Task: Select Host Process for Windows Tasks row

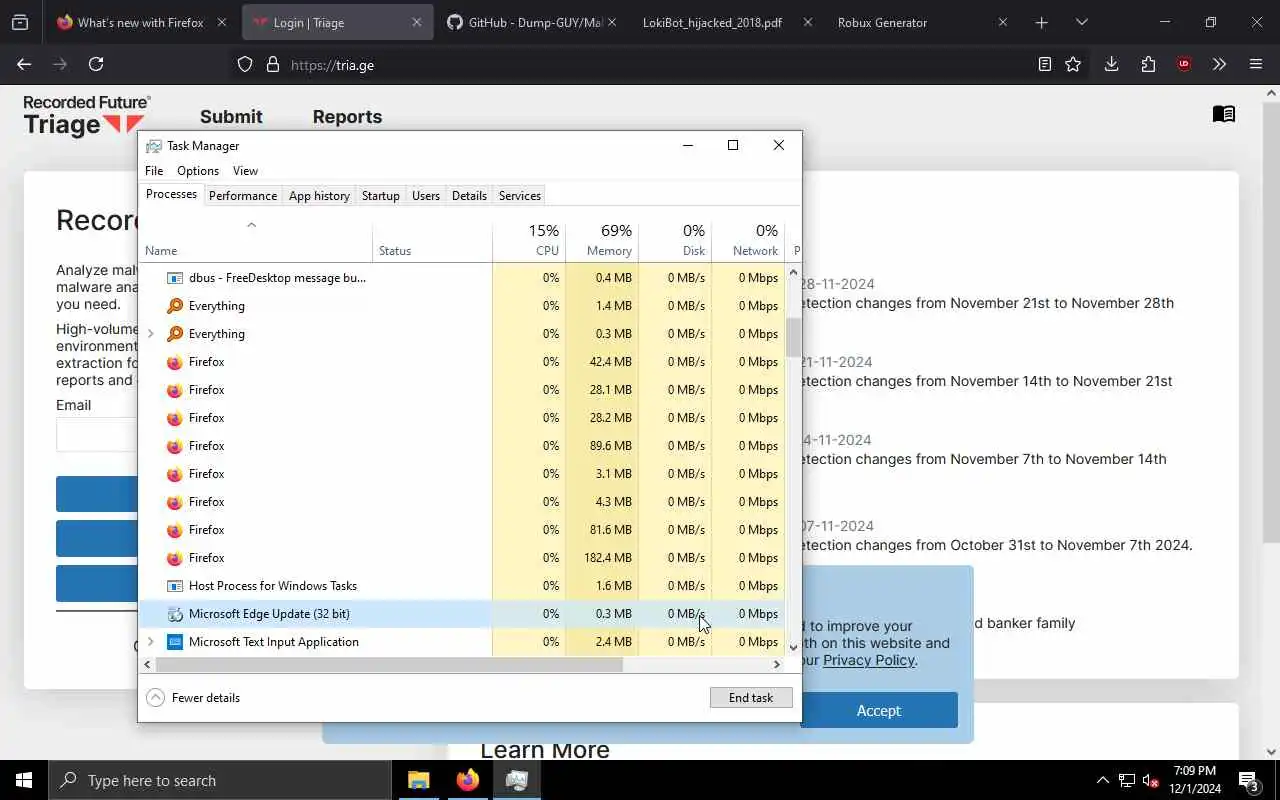Action: pyautogui.click(x=463, y=586)
